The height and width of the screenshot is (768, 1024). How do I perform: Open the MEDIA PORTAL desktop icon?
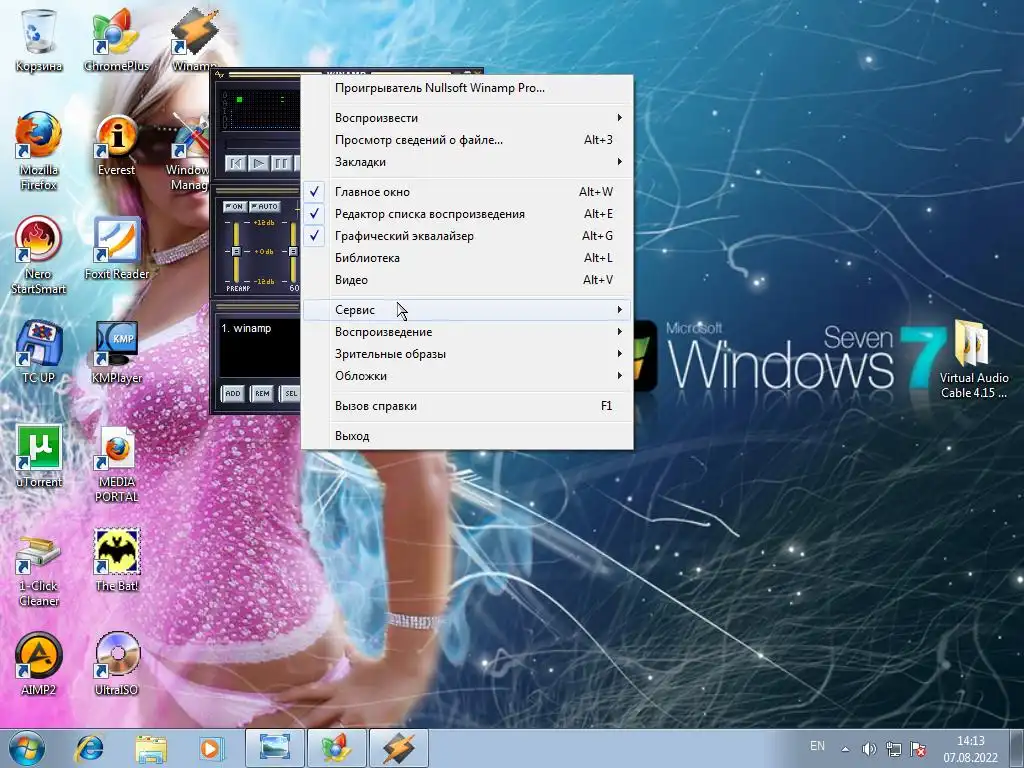point(116,462)
